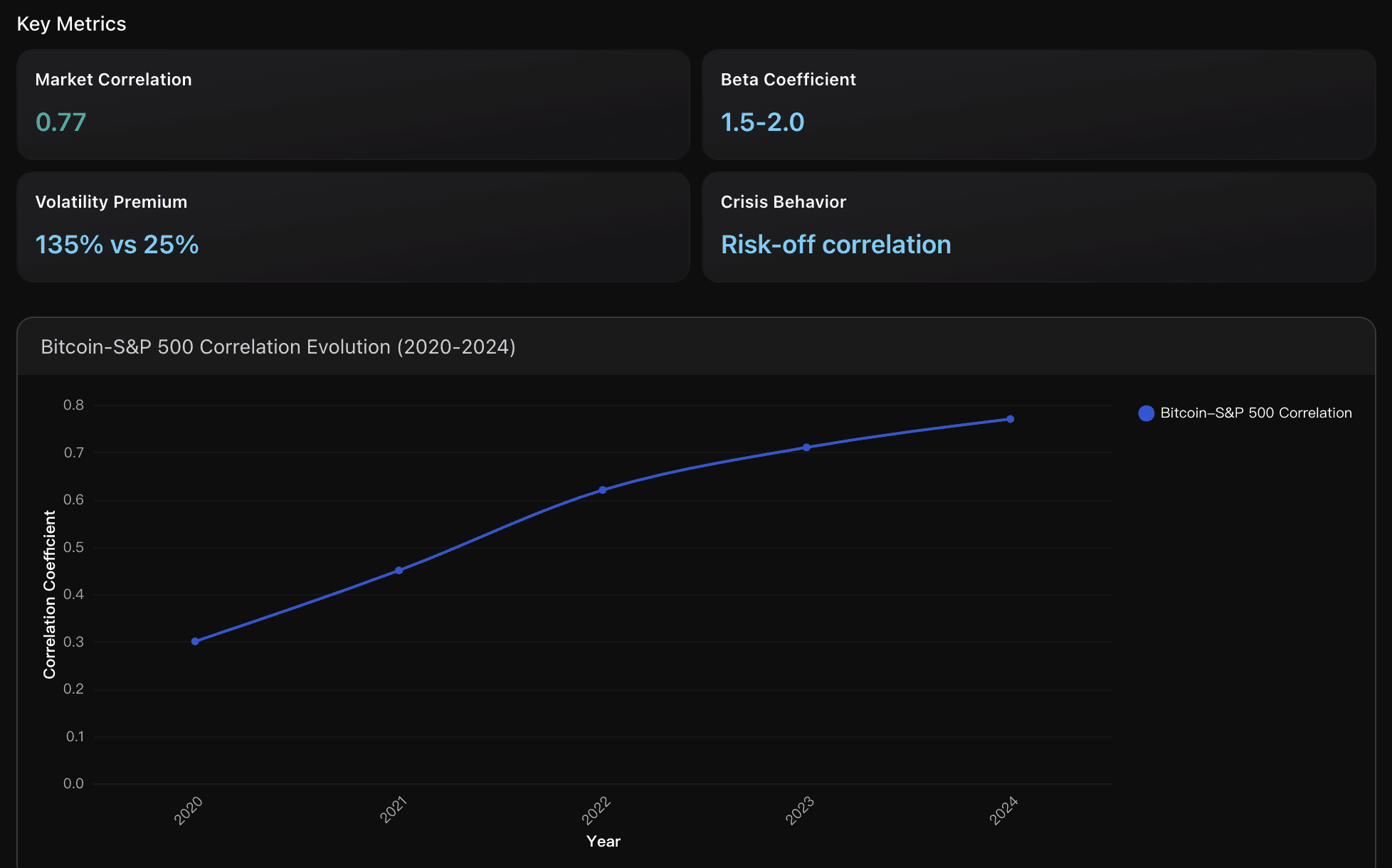Select the 2021 data point on the line
Screen dimensions: 1392x868
[399, 570]
